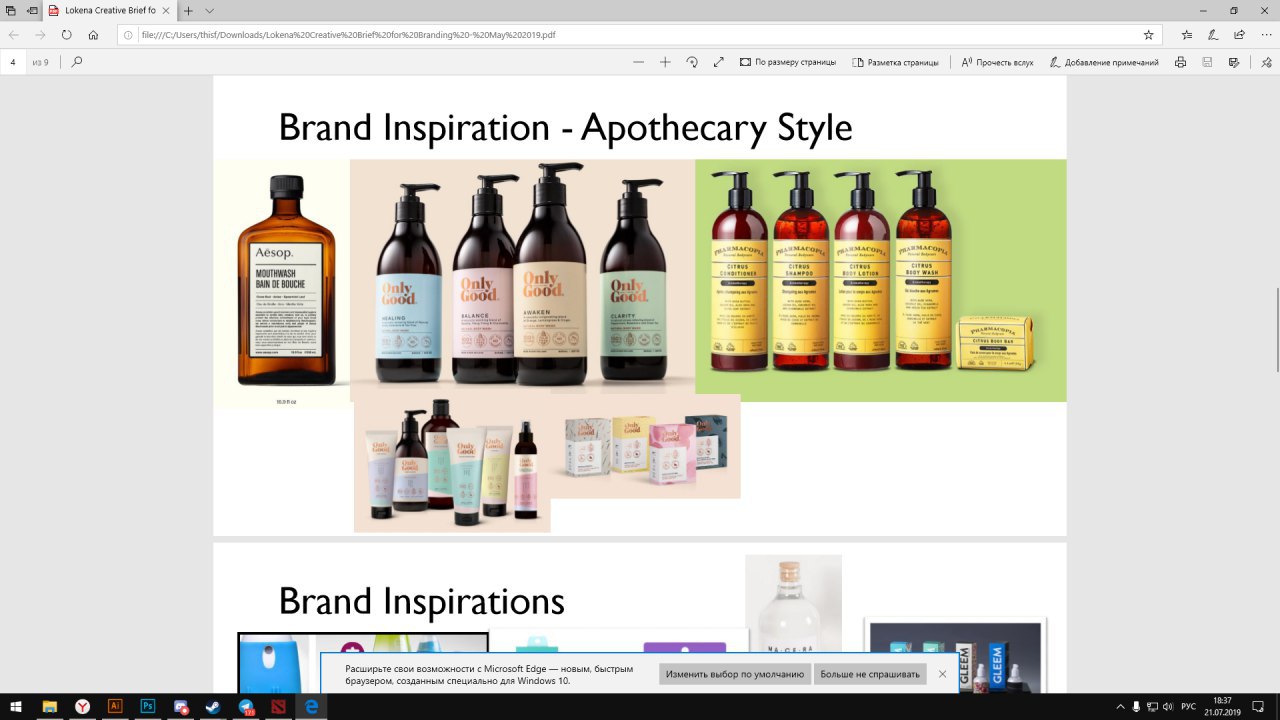Open 'Разметка страницы' layout options
Screen dimensions: 1280x720
[x=895, y=62]
